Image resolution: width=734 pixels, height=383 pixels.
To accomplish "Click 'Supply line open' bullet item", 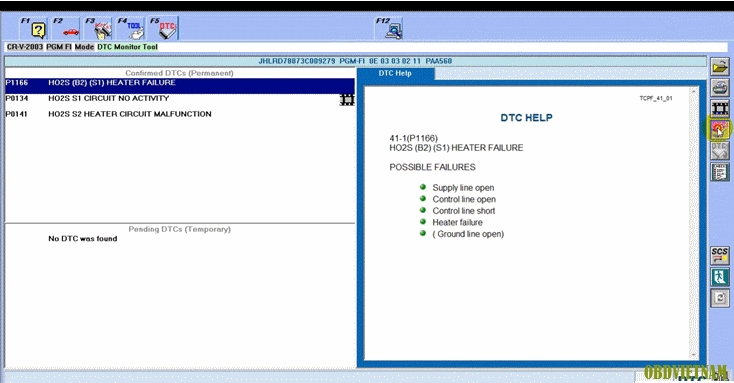I will point(463,188).
